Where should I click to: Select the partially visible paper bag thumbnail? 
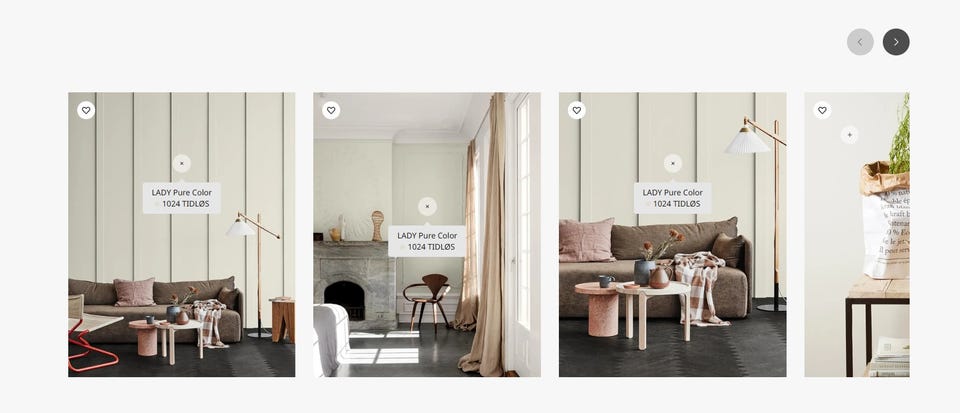pos(857,234)
